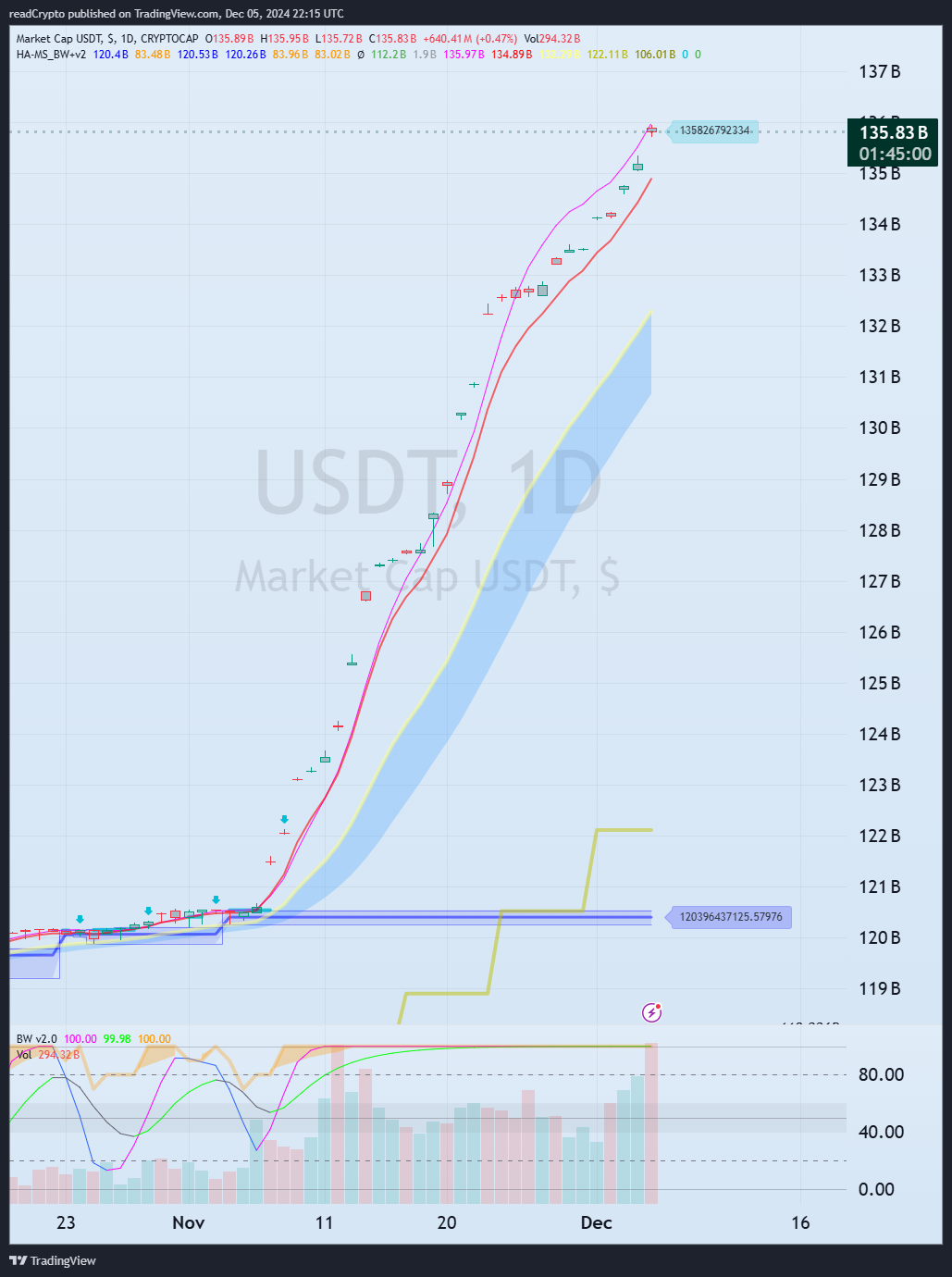The height and width of the screenshot is (1277, 952).
Task: Click the orange 100.00 BW value
Action: click(x=155, y=1039)
